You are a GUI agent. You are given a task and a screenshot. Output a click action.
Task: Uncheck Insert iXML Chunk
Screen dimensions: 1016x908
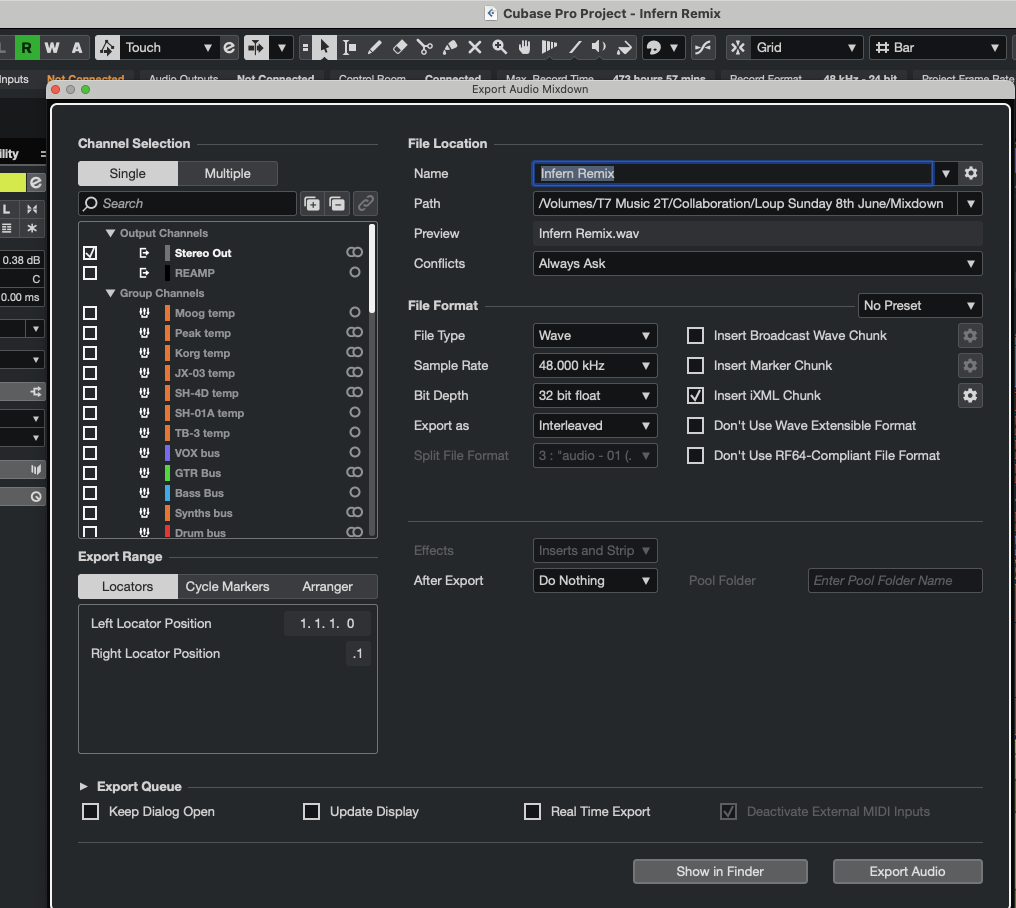coord(695,395)
